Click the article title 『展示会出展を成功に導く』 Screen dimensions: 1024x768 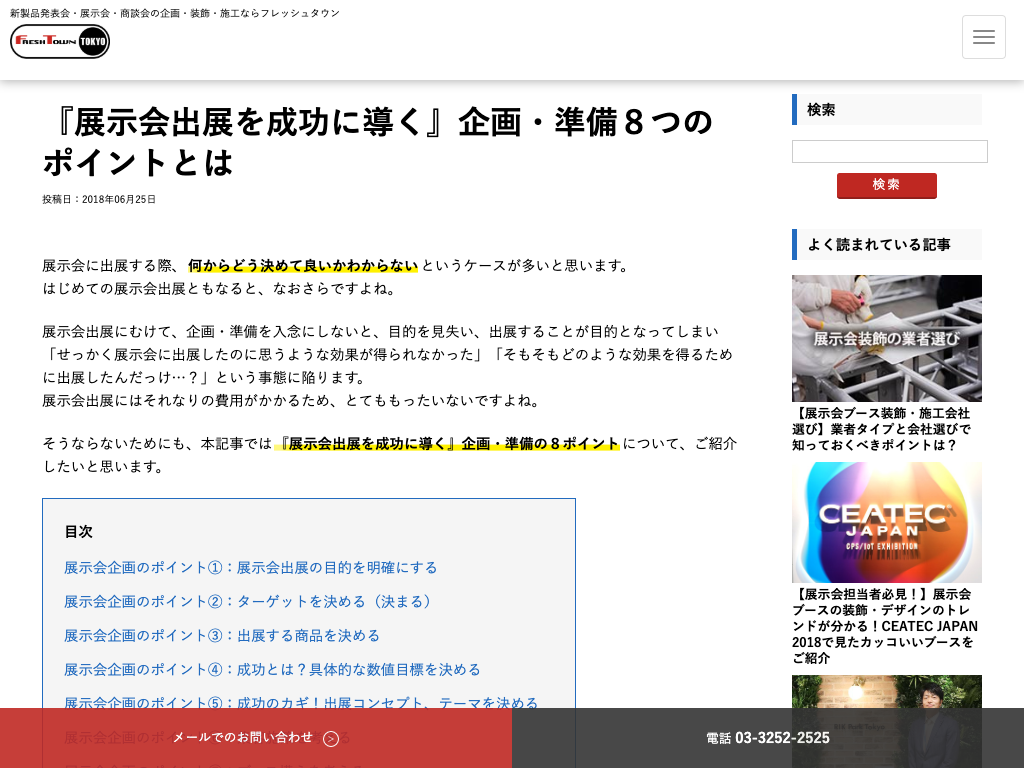(377, 142)
